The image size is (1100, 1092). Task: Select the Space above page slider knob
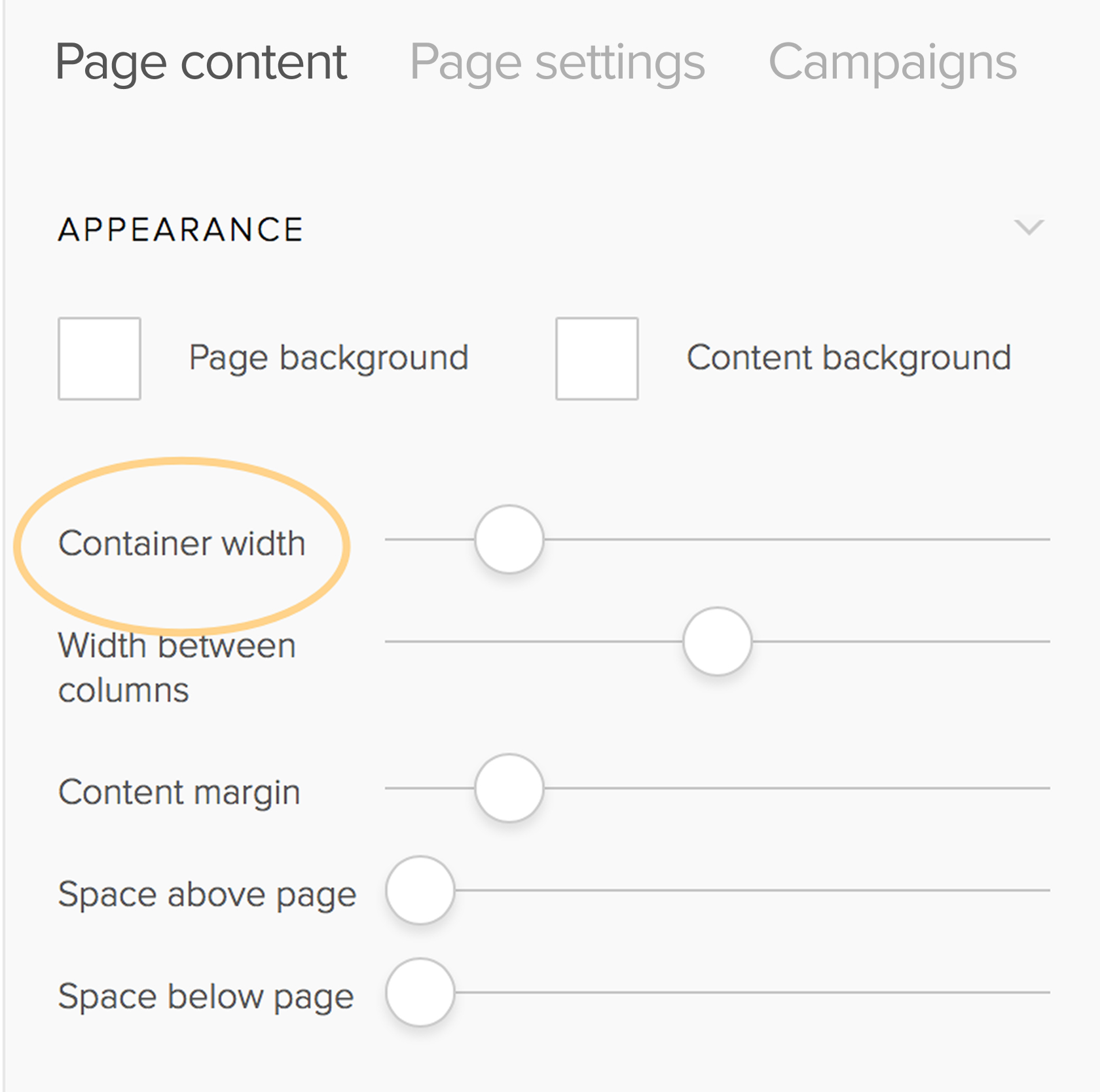click(x=420, y=890)
